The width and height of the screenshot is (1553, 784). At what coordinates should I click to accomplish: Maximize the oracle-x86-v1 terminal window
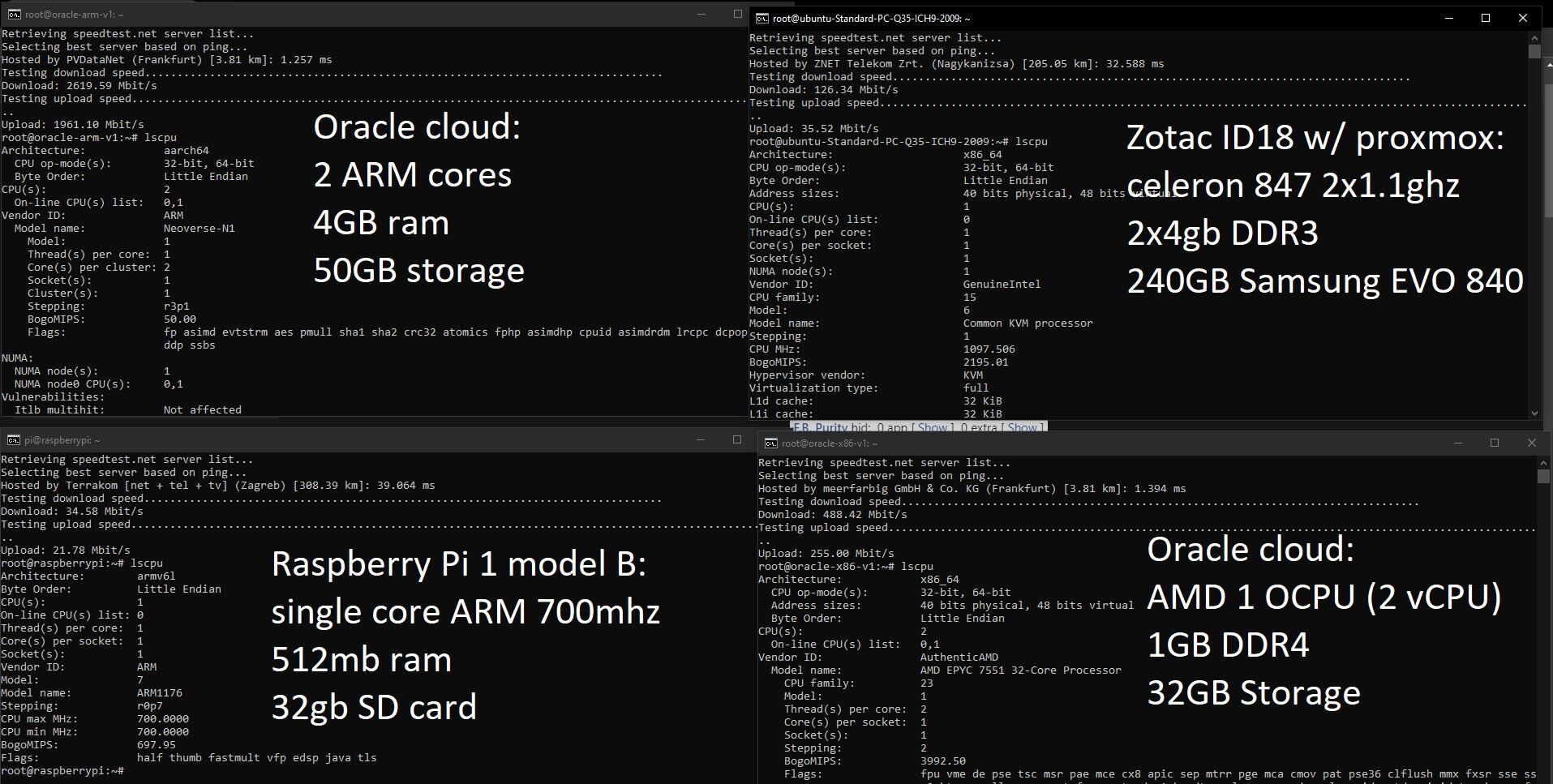coord(1494,443)
